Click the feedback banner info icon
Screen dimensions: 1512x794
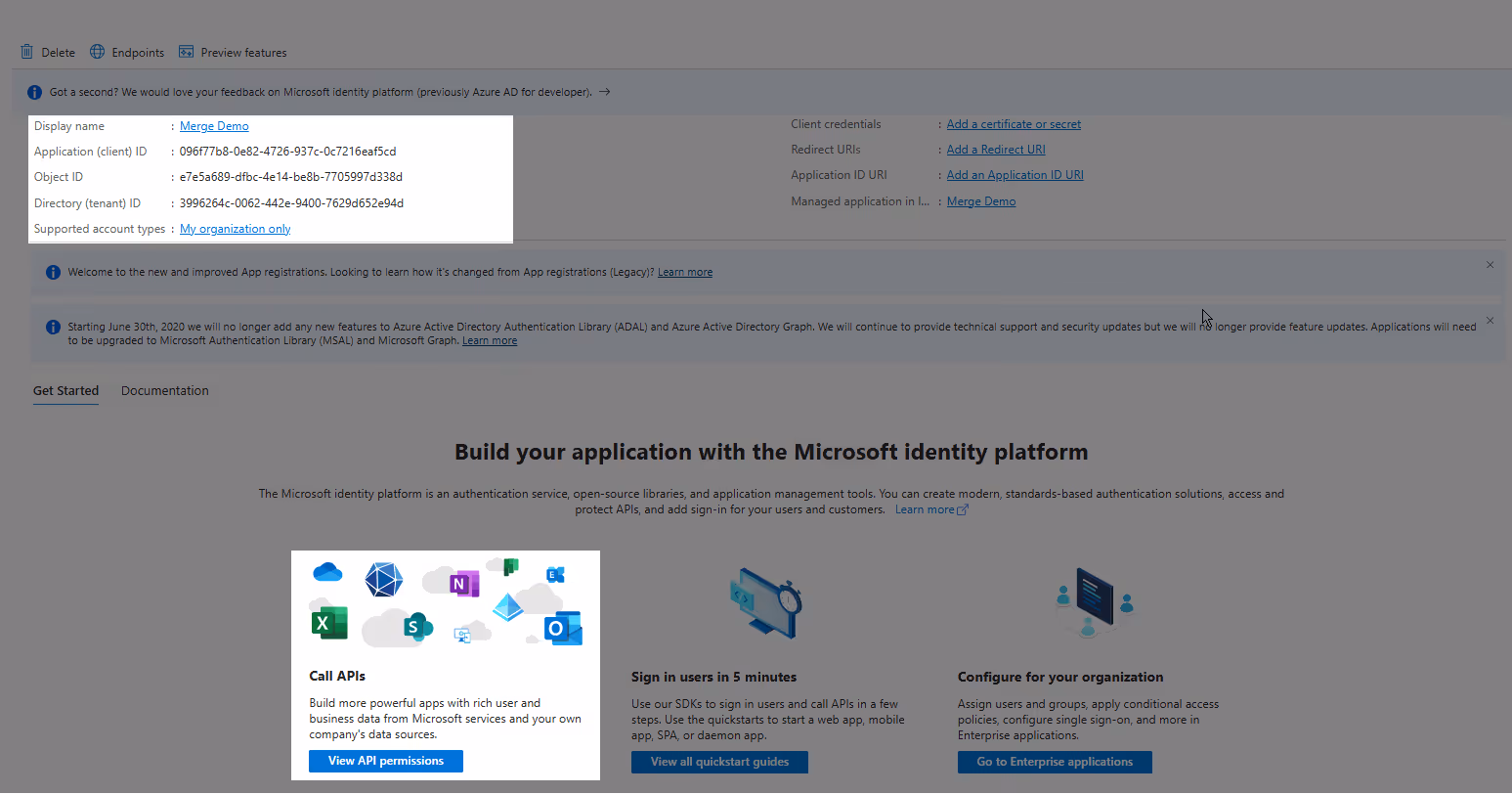(x=35, y=92)
